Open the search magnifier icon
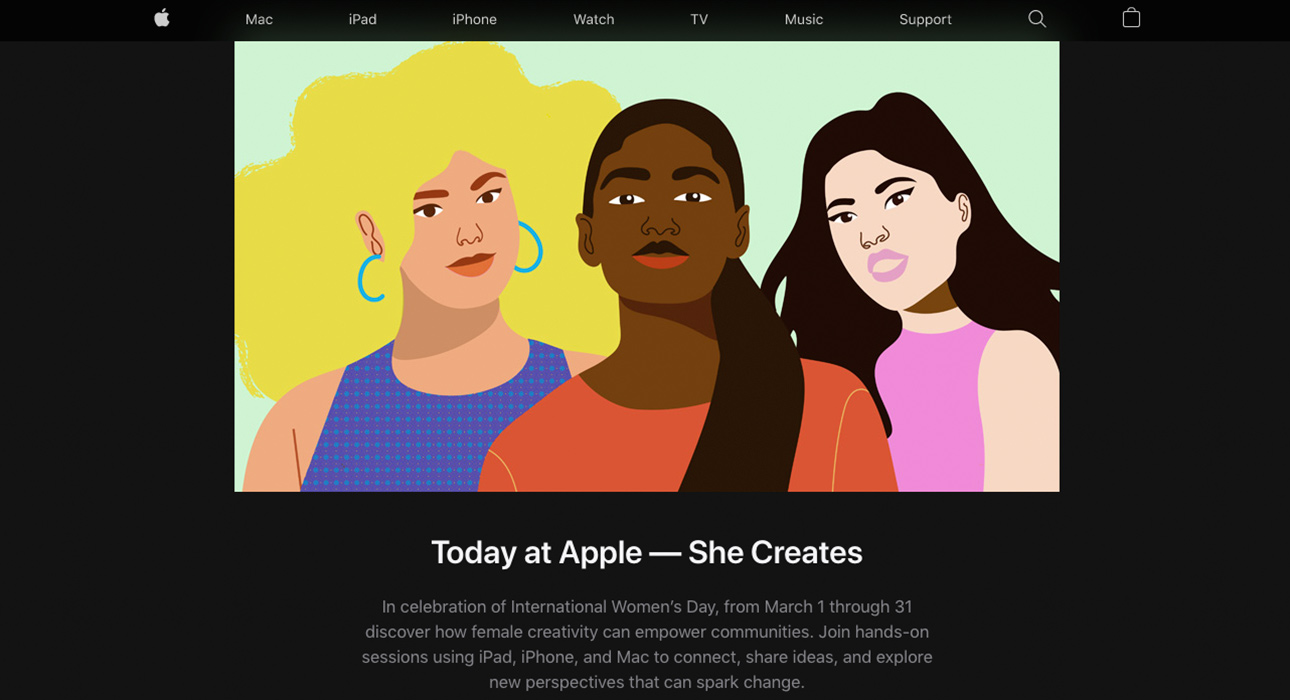Viewport: 1290px width, 700px height. (x=1037, y=19)
